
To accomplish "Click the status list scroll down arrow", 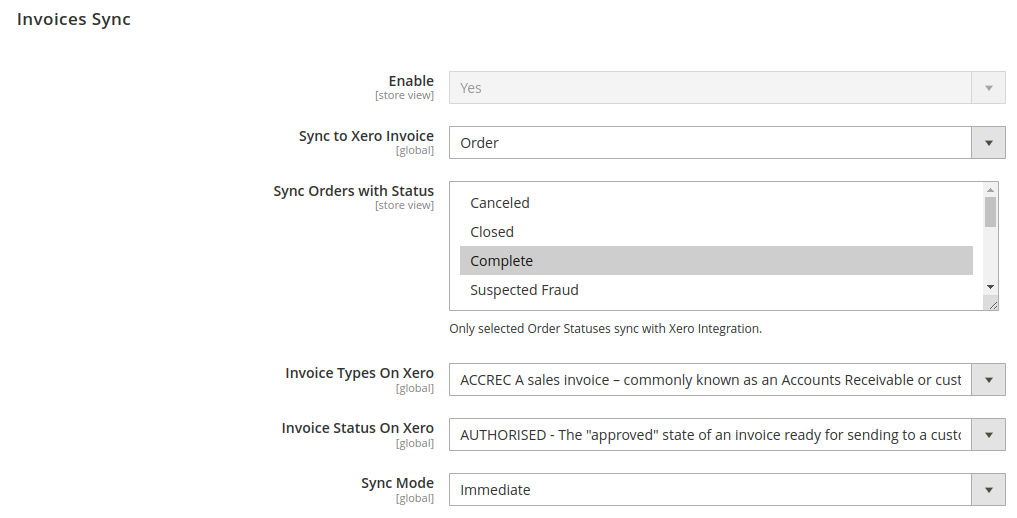I will point(990,287).
